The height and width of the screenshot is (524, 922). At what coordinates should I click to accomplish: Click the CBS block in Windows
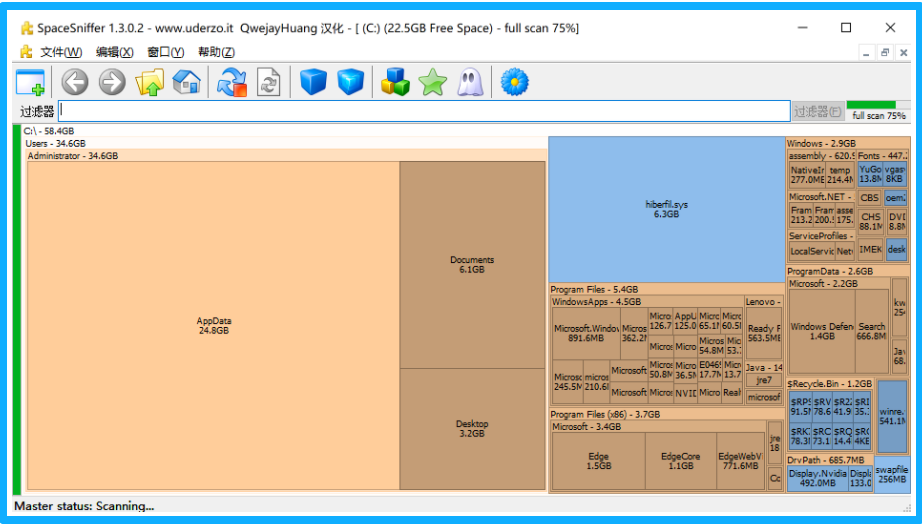click(x=869, y=198)
